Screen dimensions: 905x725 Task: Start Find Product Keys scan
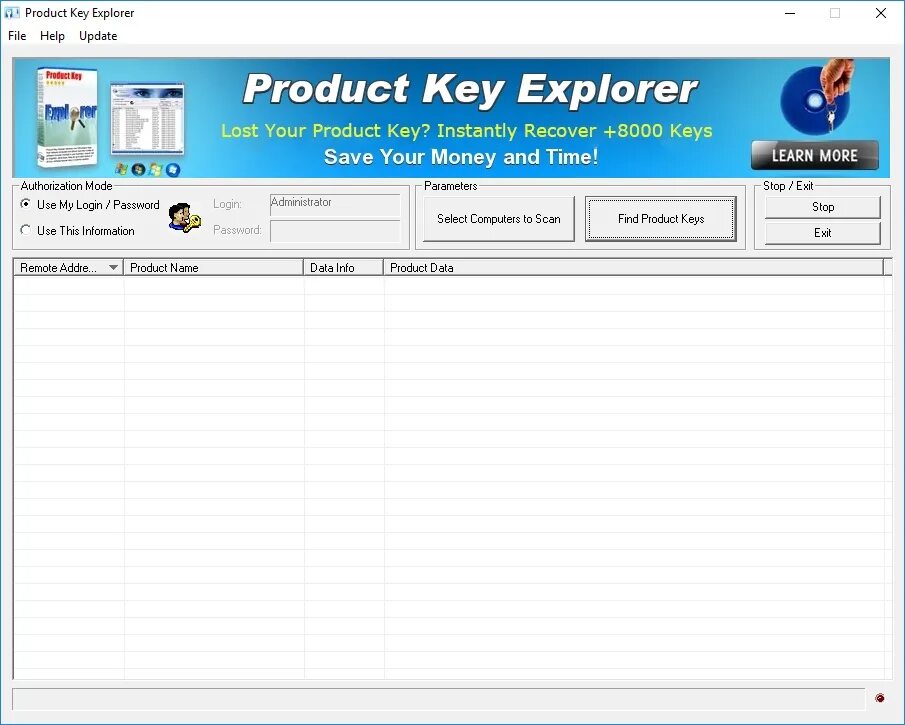pyautogui.click(x=661, y=219)
